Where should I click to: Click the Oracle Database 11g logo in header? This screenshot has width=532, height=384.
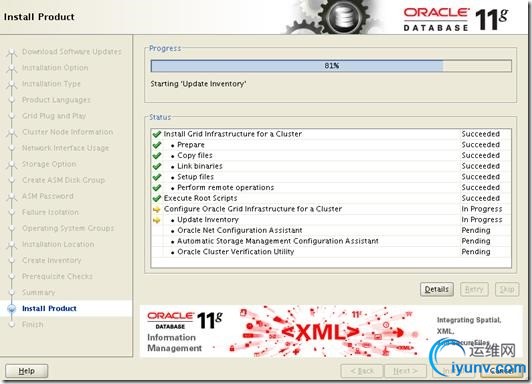tap(456, 19)
